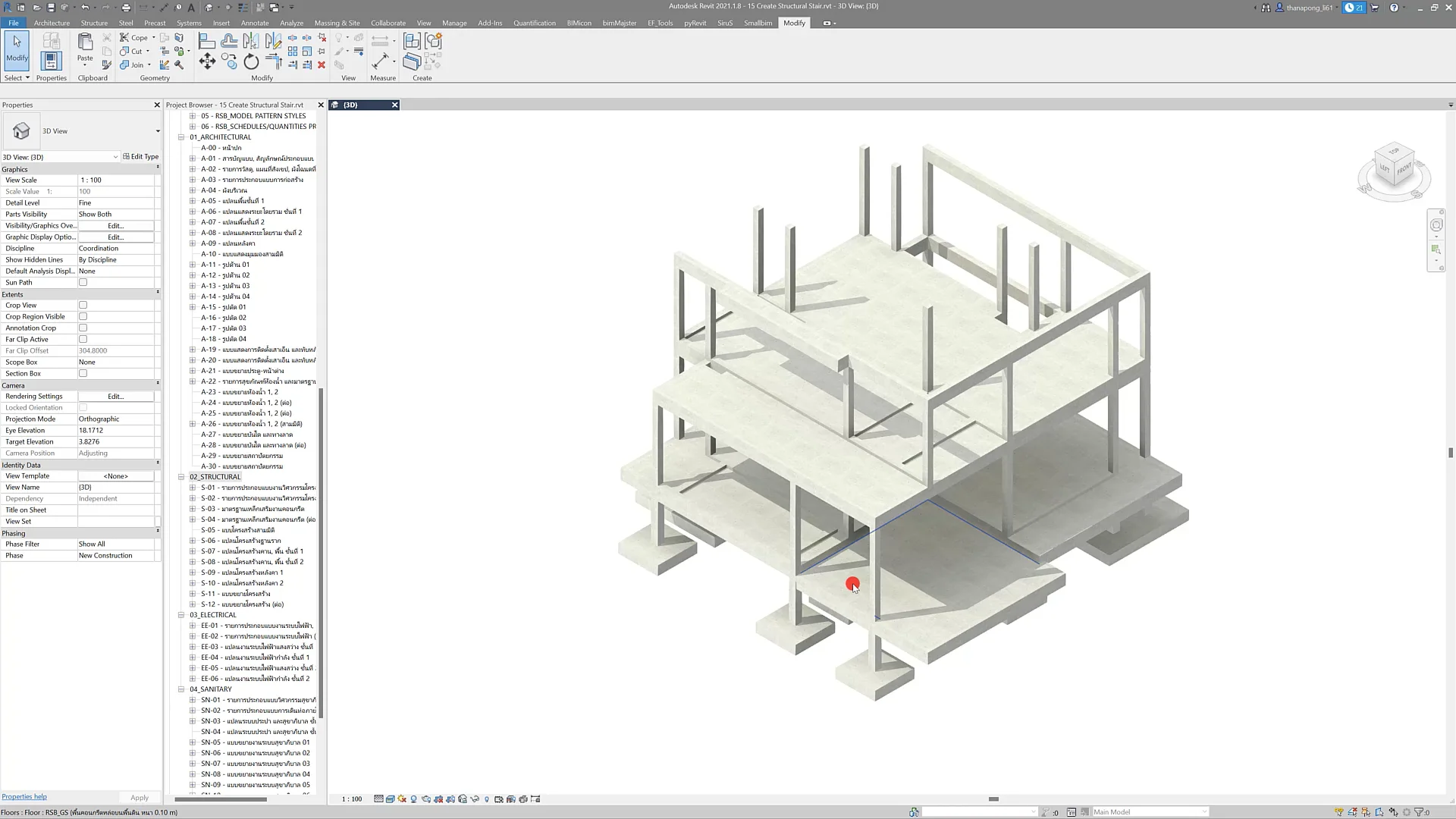Activate the Rotate tool
This screenshot has width=1456, height=819.
click(251, 62)
